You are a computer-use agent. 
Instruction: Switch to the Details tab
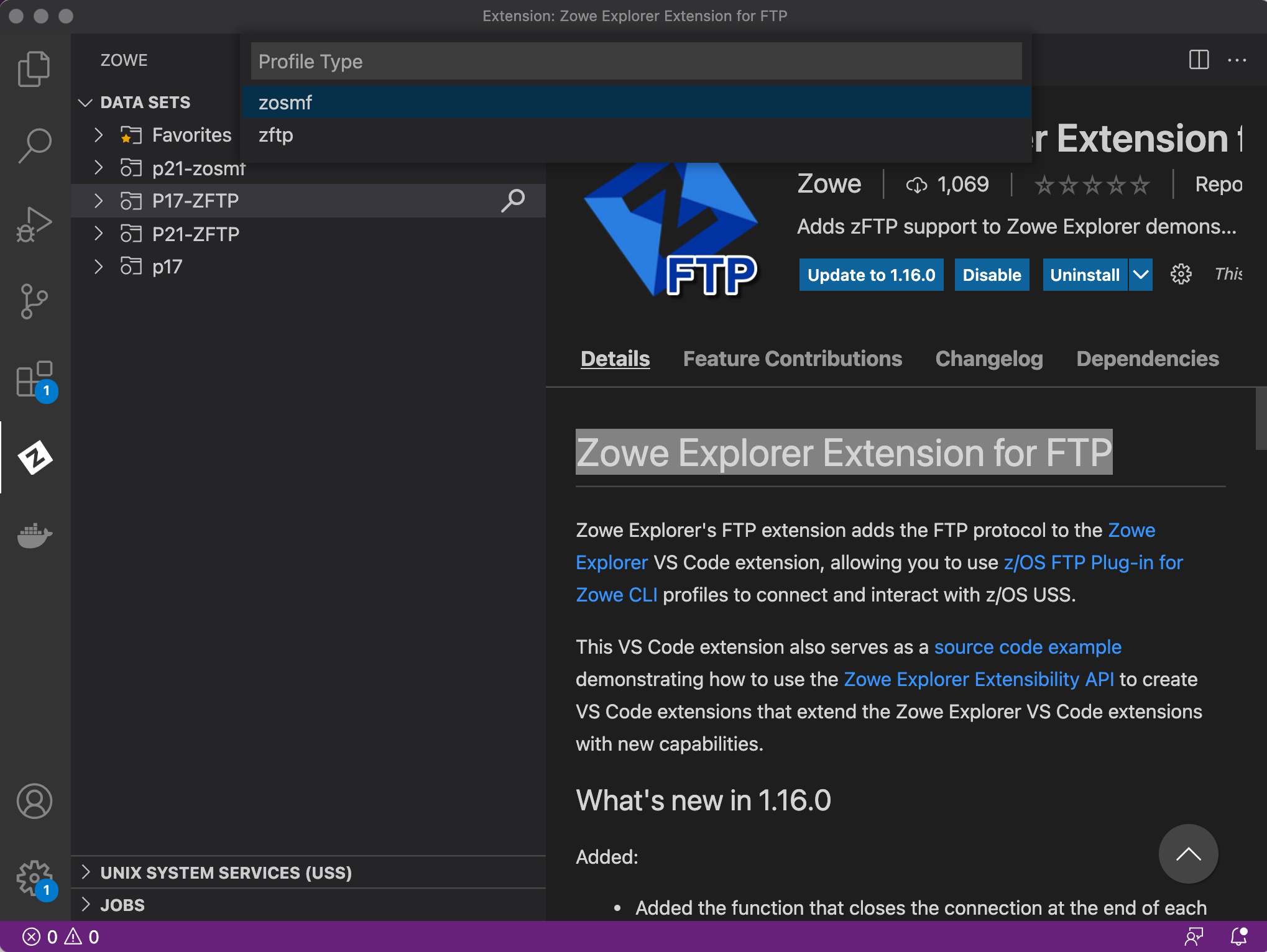coord(615,359)
